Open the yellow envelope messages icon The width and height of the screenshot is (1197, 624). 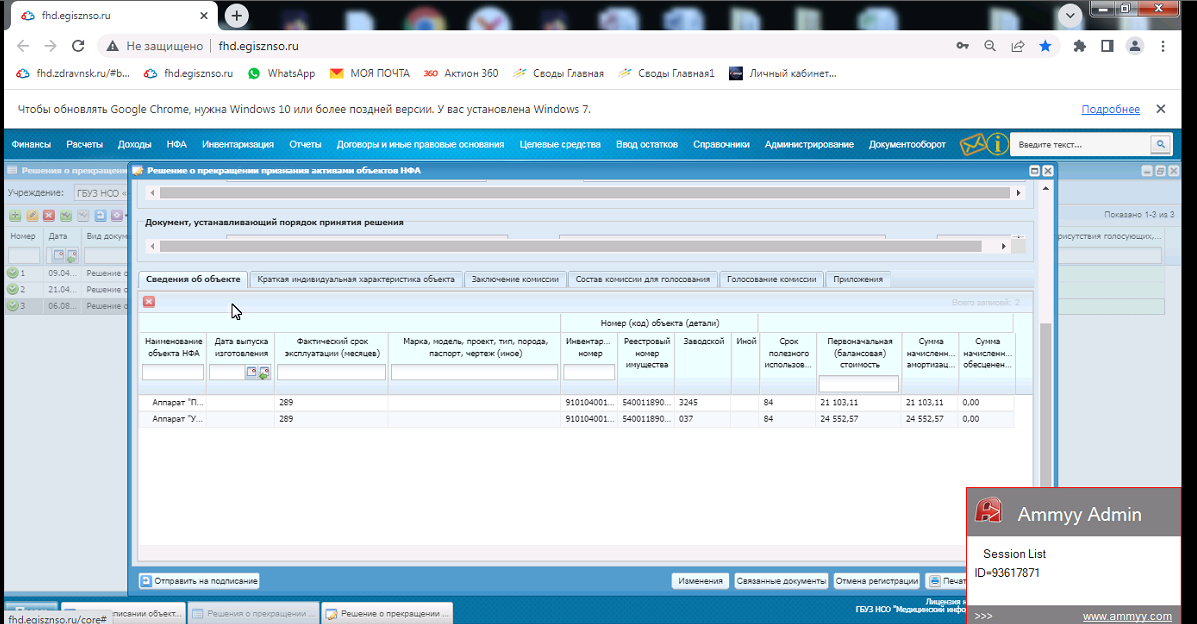point(973,144)
